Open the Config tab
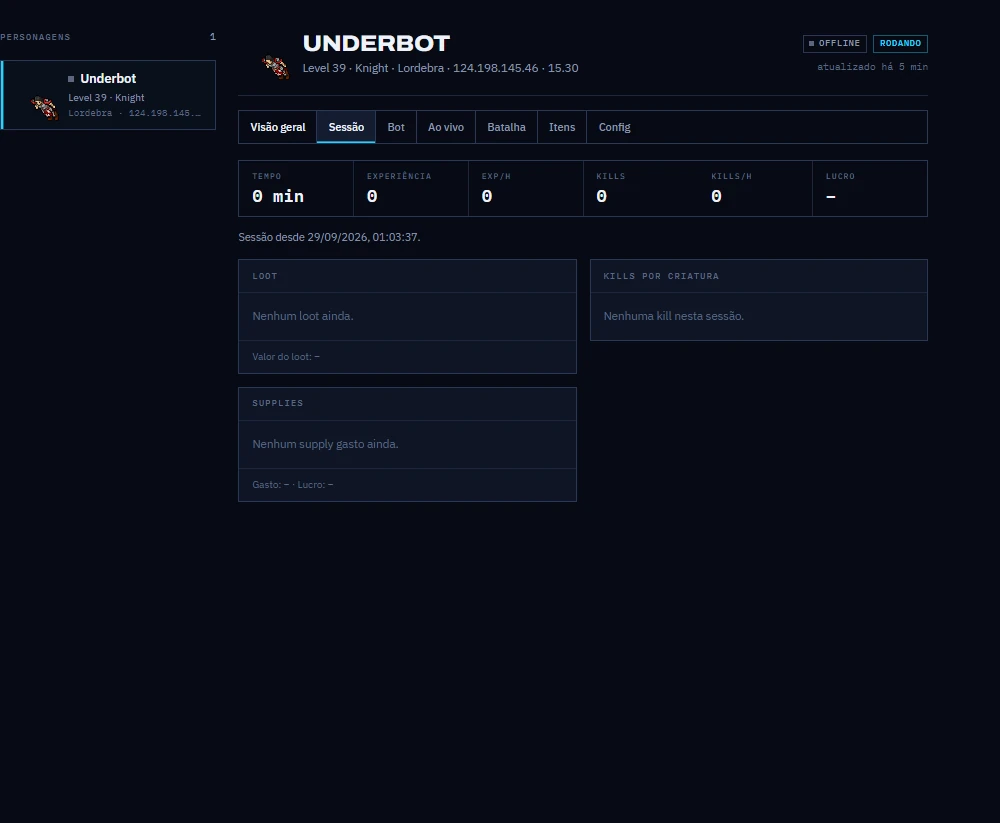Viewport: 1000px width, 823px height. (x=614, y=127)
